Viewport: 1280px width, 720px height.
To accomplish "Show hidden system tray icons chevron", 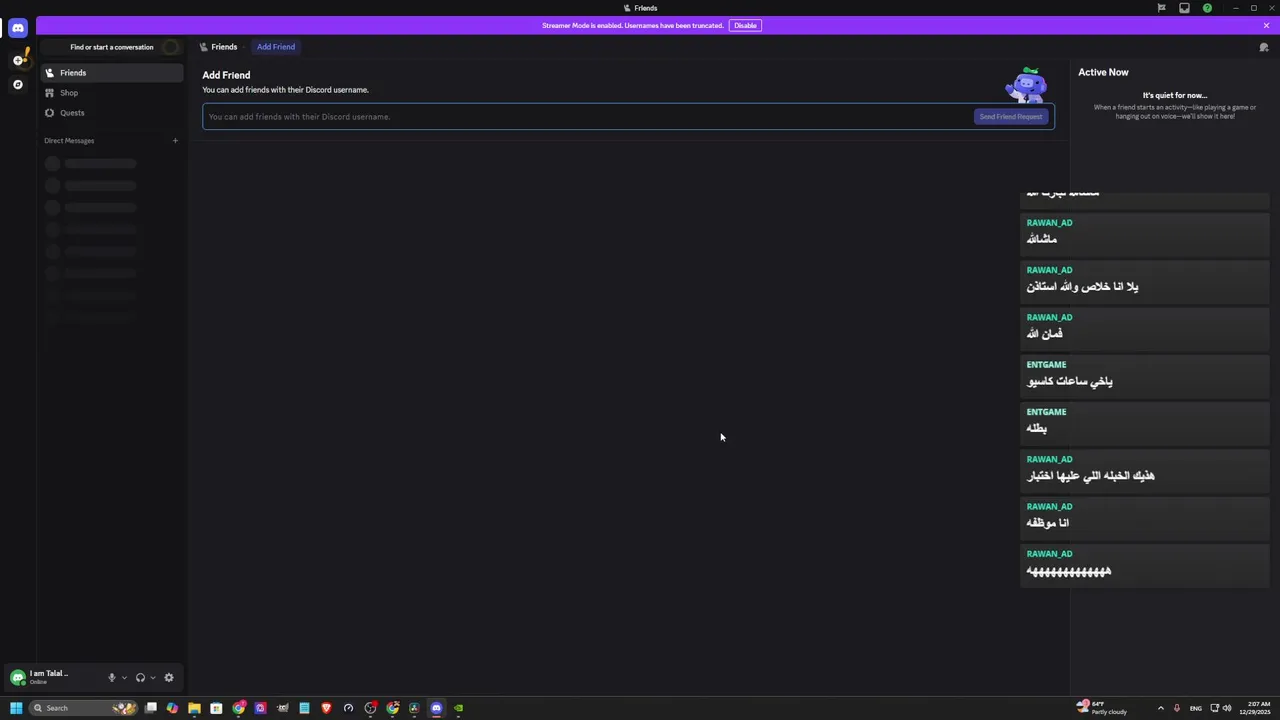I will coord(1160,708).
